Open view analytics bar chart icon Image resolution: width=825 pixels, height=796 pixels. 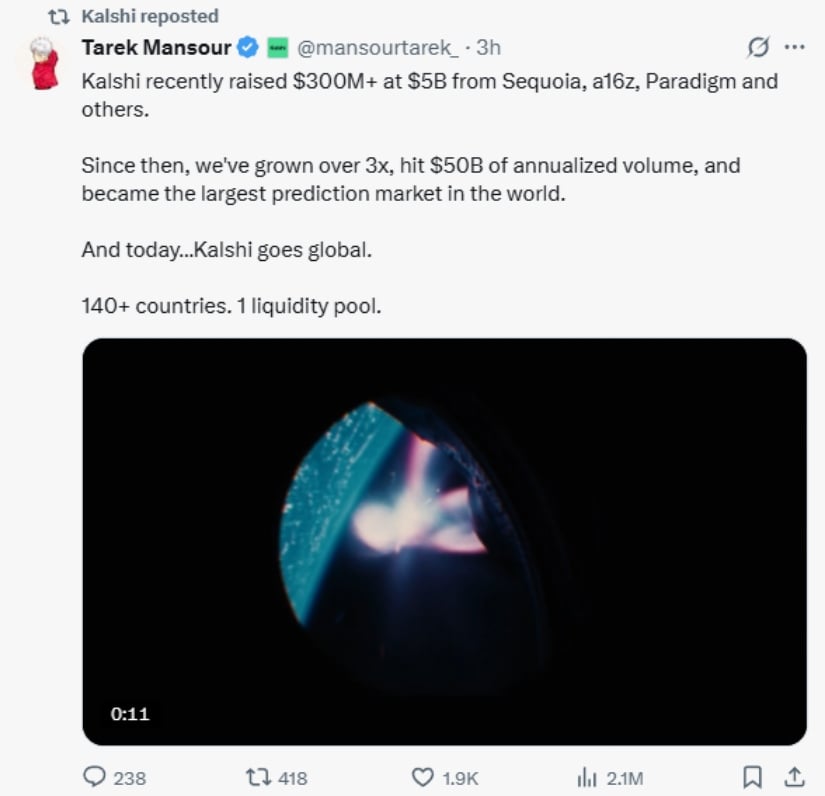click(587, 776)
